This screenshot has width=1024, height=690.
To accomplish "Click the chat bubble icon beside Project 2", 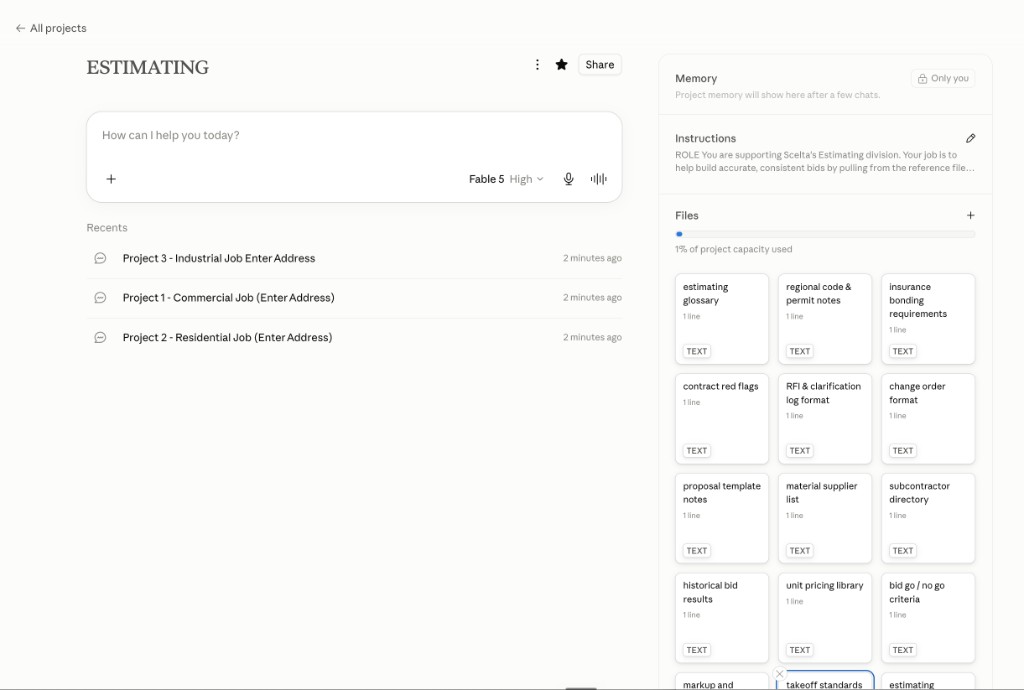I will 100,337.
